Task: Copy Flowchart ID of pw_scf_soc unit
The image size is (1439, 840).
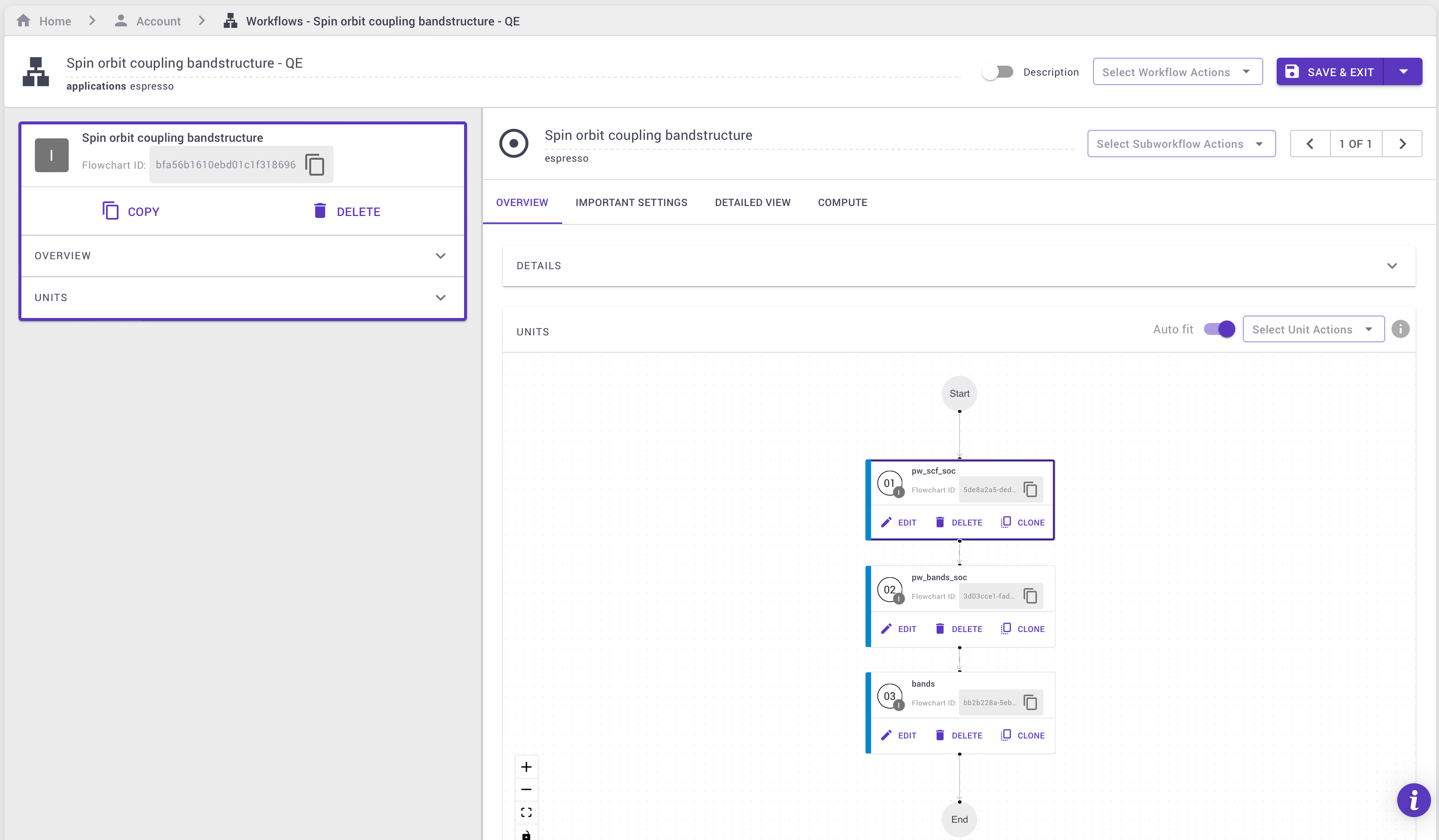Action: click(1031, 490)
